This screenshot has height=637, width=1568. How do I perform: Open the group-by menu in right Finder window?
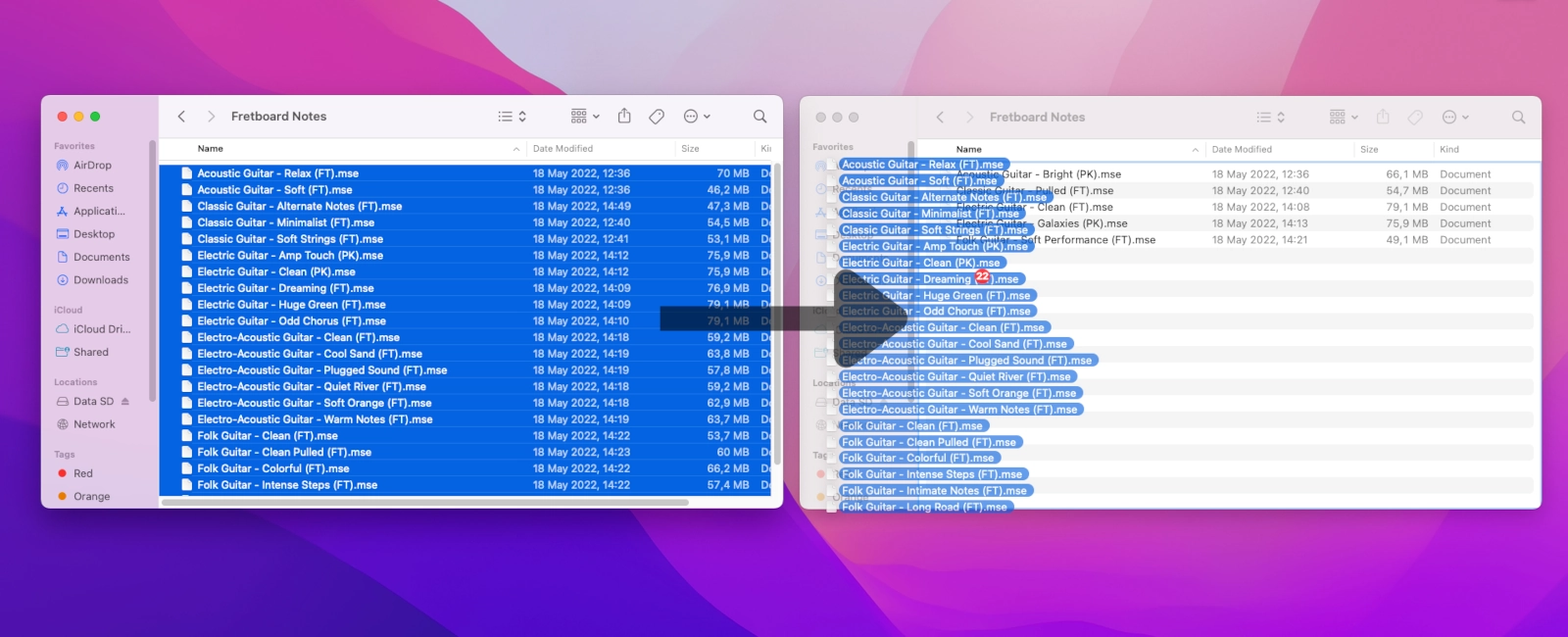pos(1344,118)
